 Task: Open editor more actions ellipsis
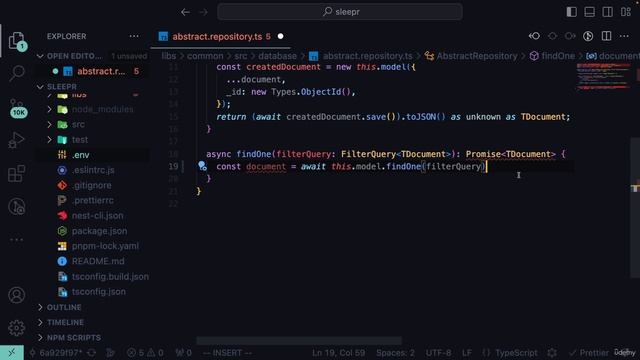click(x=624, y=36)
